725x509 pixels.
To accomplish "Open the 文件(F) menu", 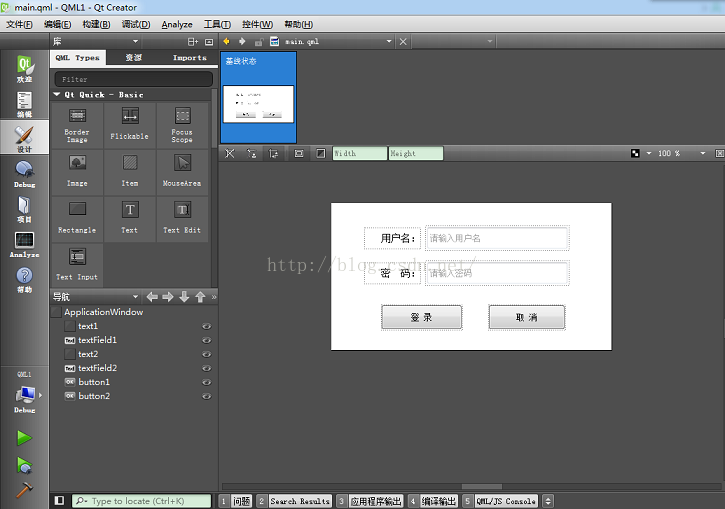I will click(x=19, y=25).
